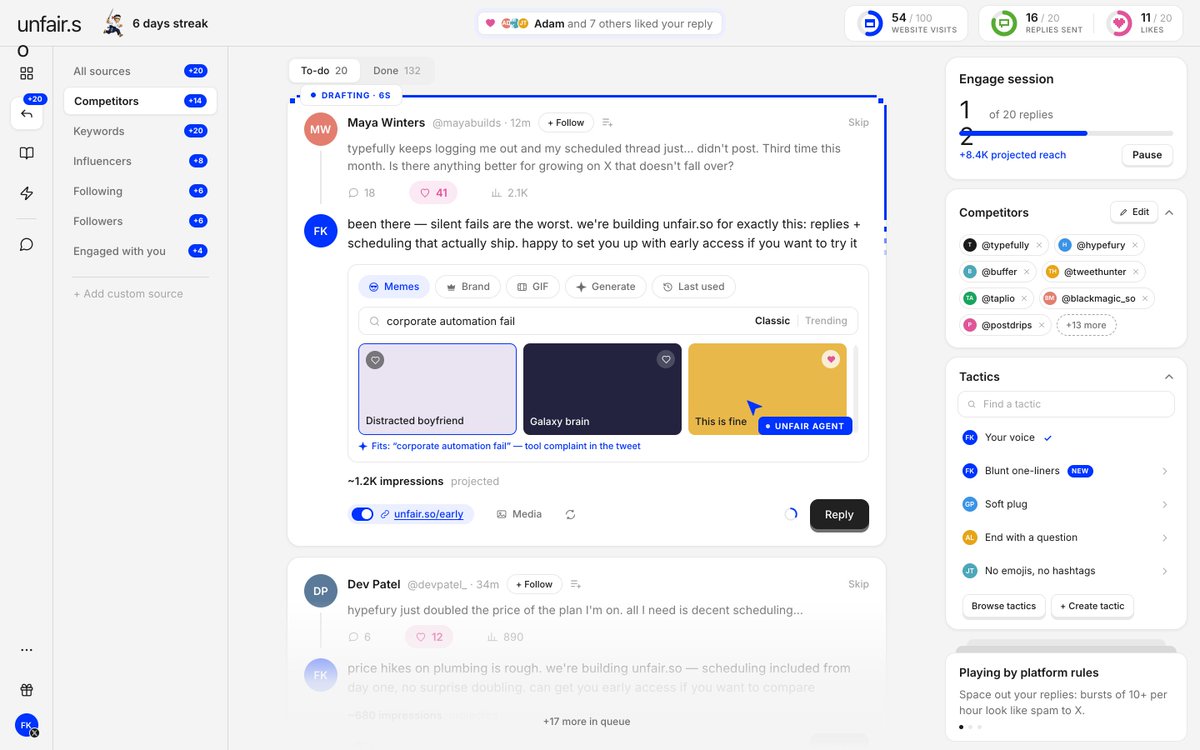Remove @tweethunter from competitors

(1135, 271)
